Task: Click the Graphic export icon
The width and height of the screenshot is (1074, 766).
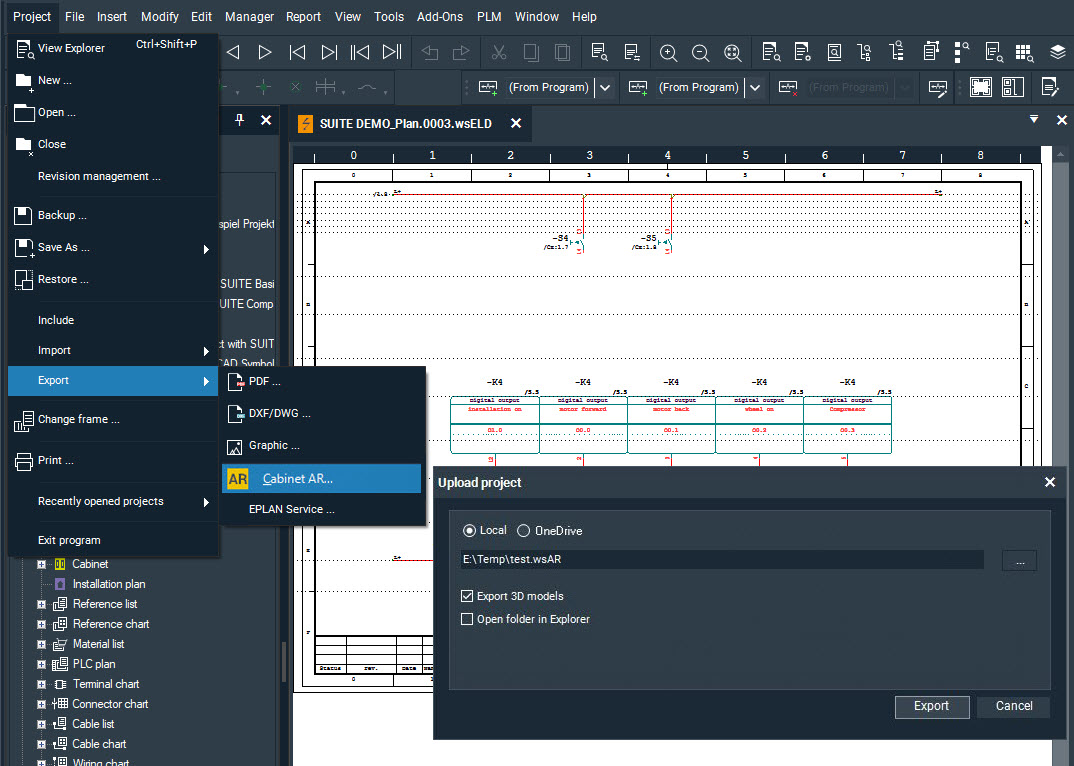Action: tap(235, 447)
